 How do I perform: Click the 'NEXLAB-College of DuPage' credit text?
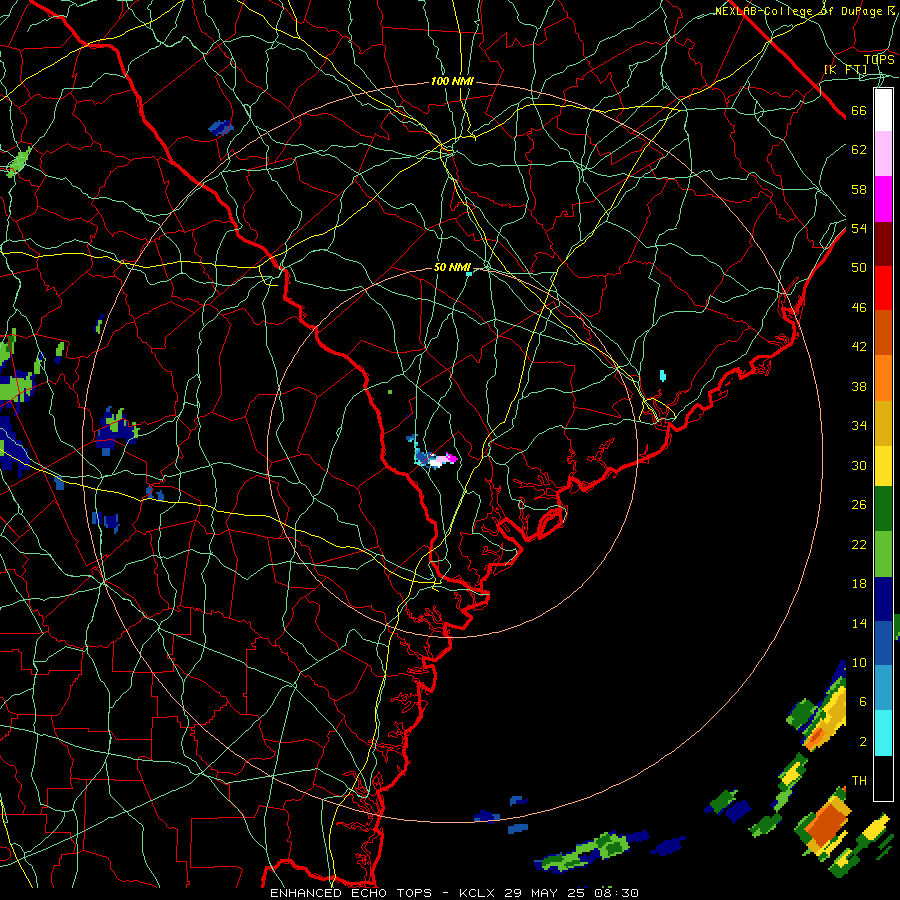tap(800, 11)
